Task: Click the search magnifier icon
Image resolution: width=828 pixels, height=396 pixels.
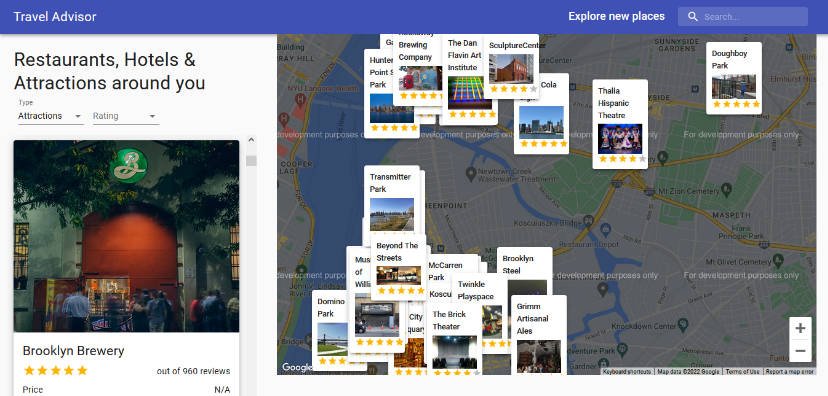Action: (x=693, y=16)
